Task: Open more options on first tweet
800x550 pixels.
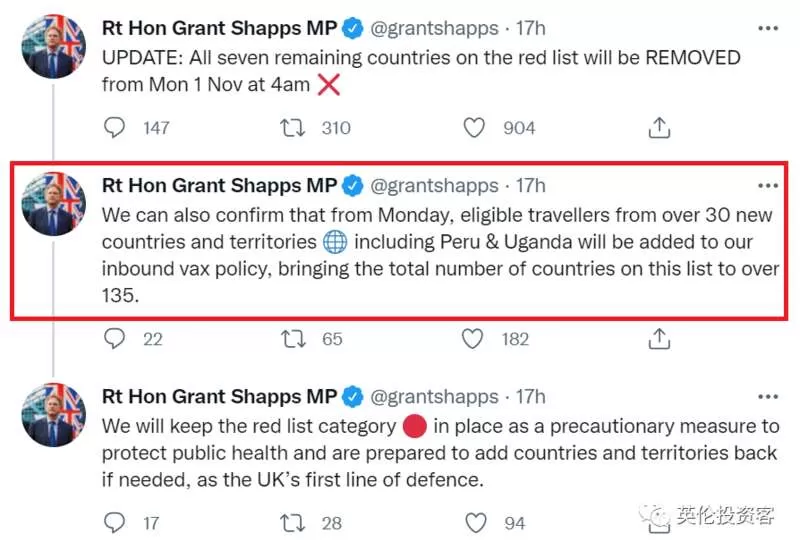Action: [x=768, y=28]
